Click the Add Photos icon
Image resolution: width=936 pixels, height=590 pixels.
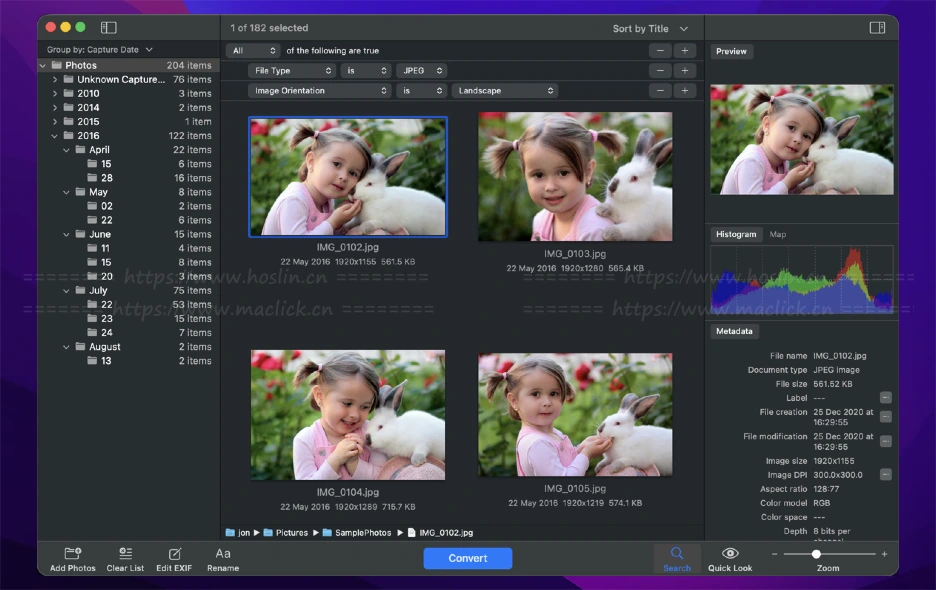click(x=72, y=554)
